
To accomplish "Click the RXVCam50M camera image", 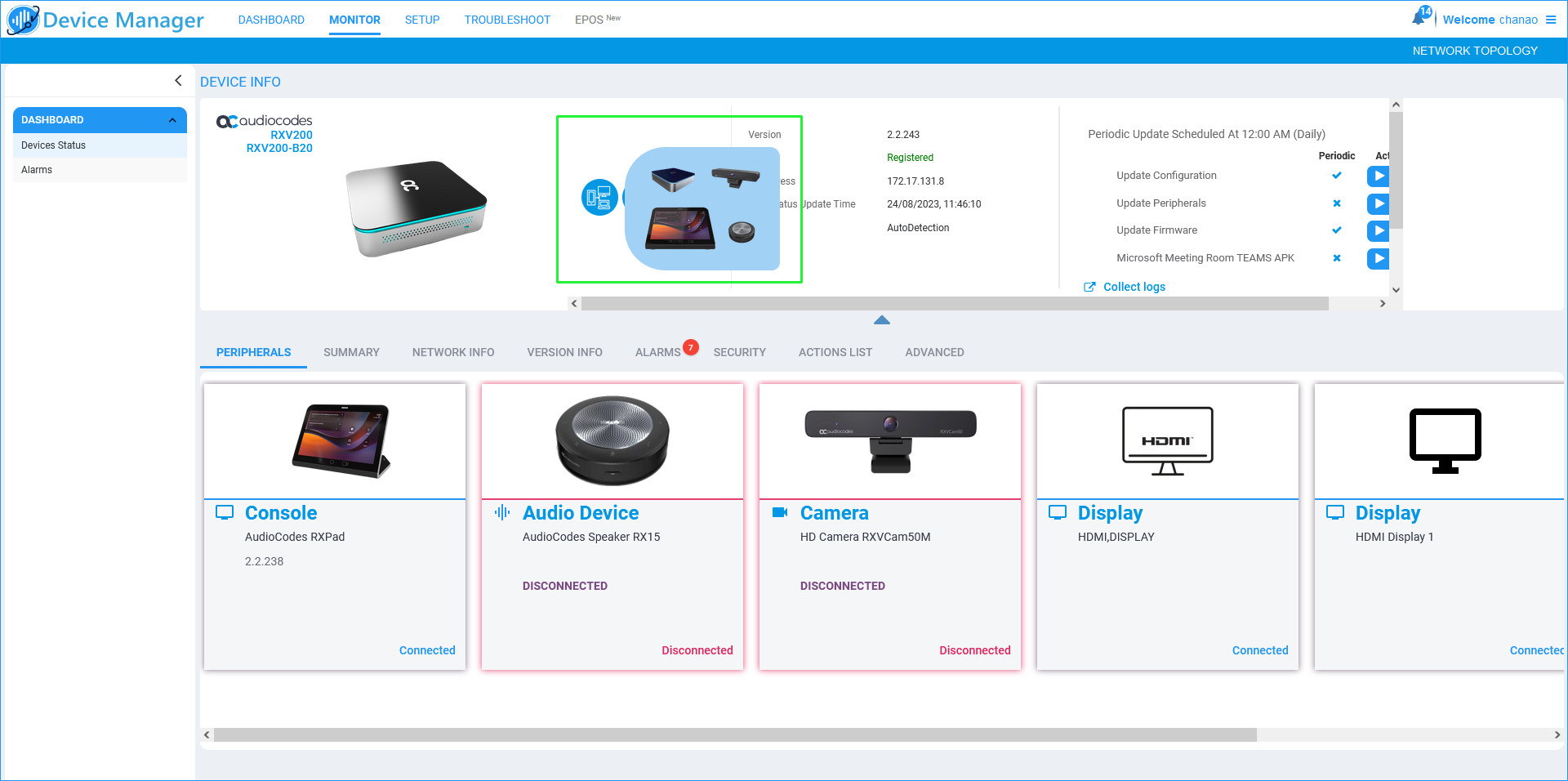I will [x=890, y=441].
